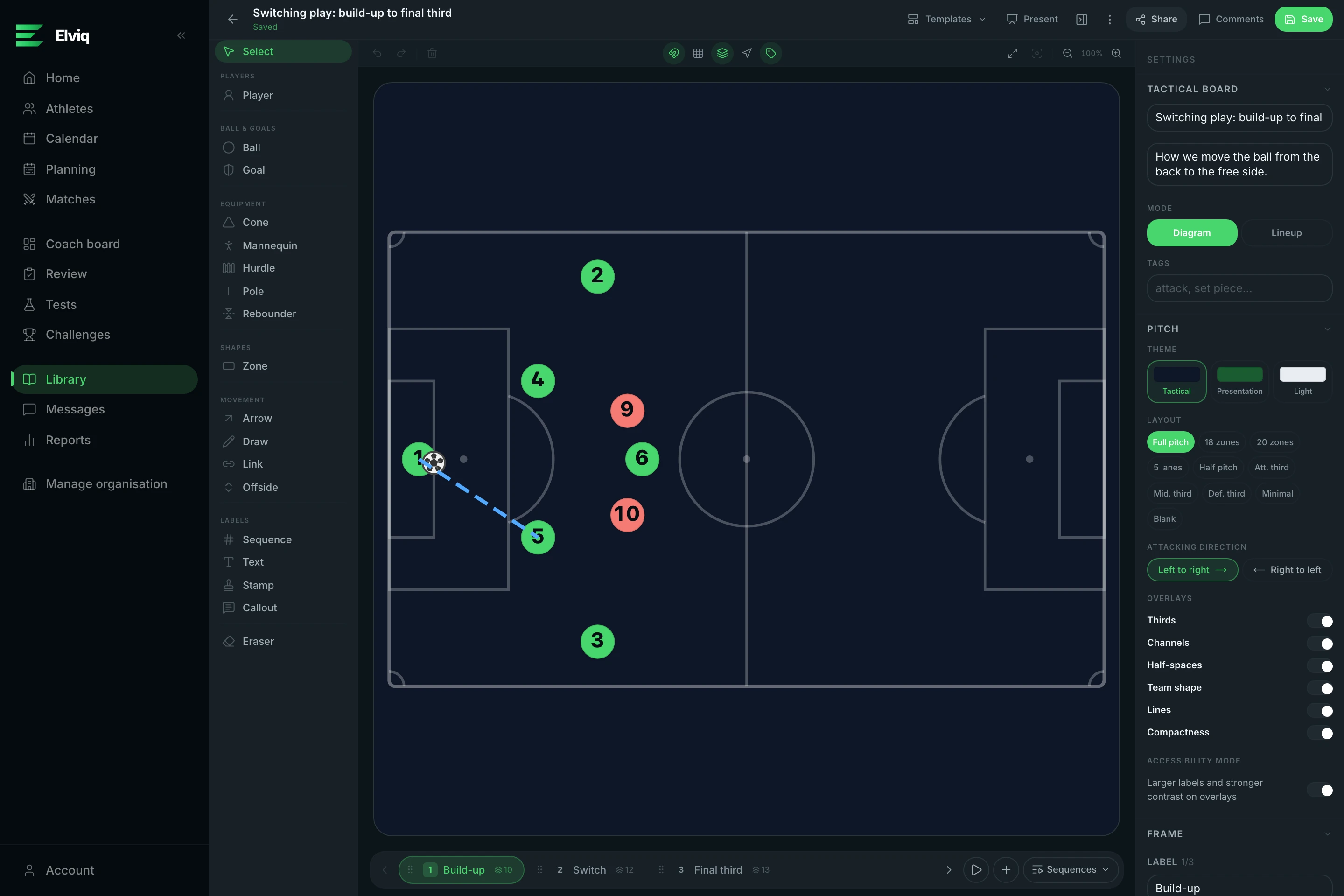Select the Offside line tool
Viewport: 1344px width, 896px height.
(x=283, y=487)
